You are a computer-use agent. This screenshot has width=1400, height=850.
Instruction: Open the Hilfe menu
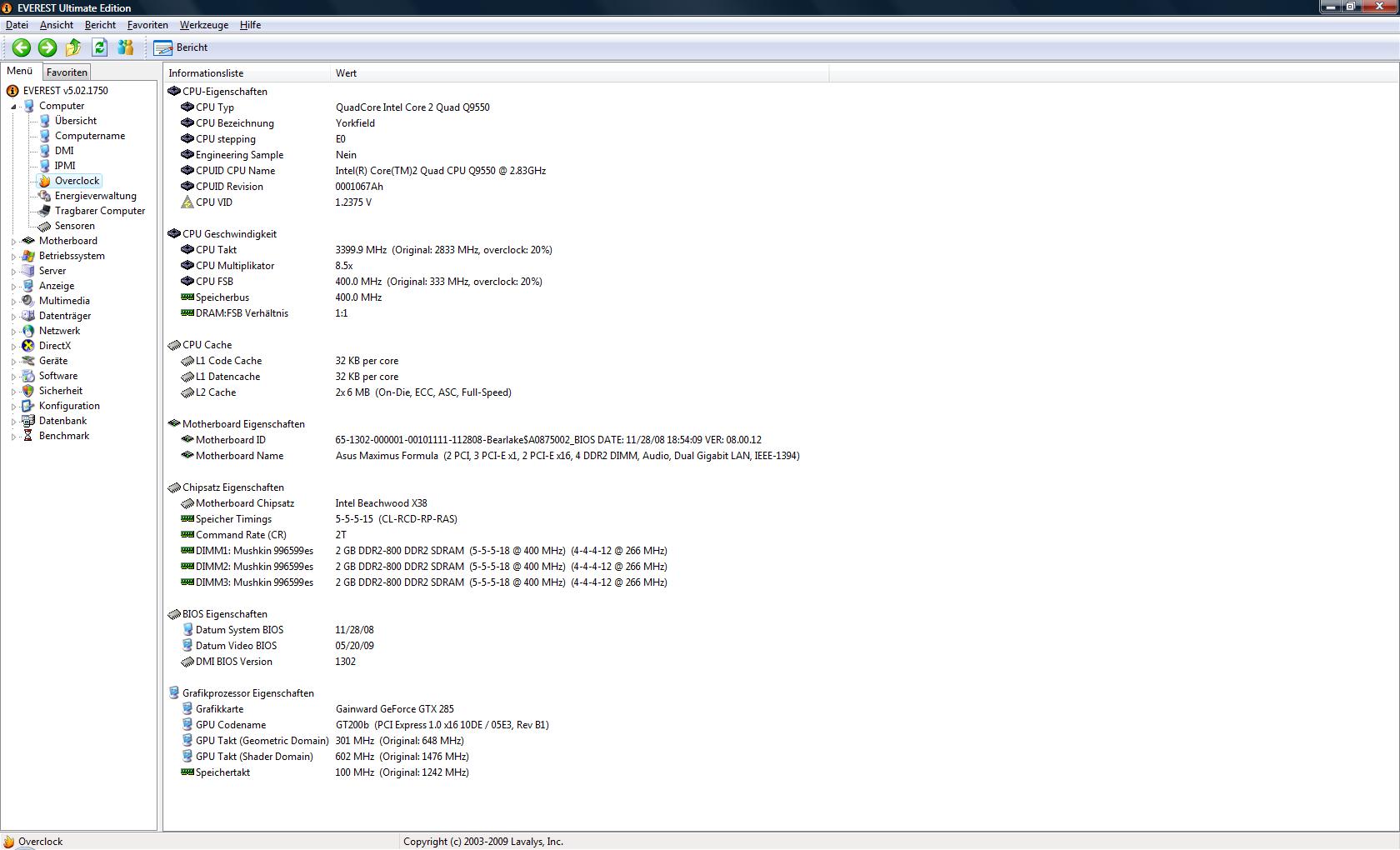point(250,25)
